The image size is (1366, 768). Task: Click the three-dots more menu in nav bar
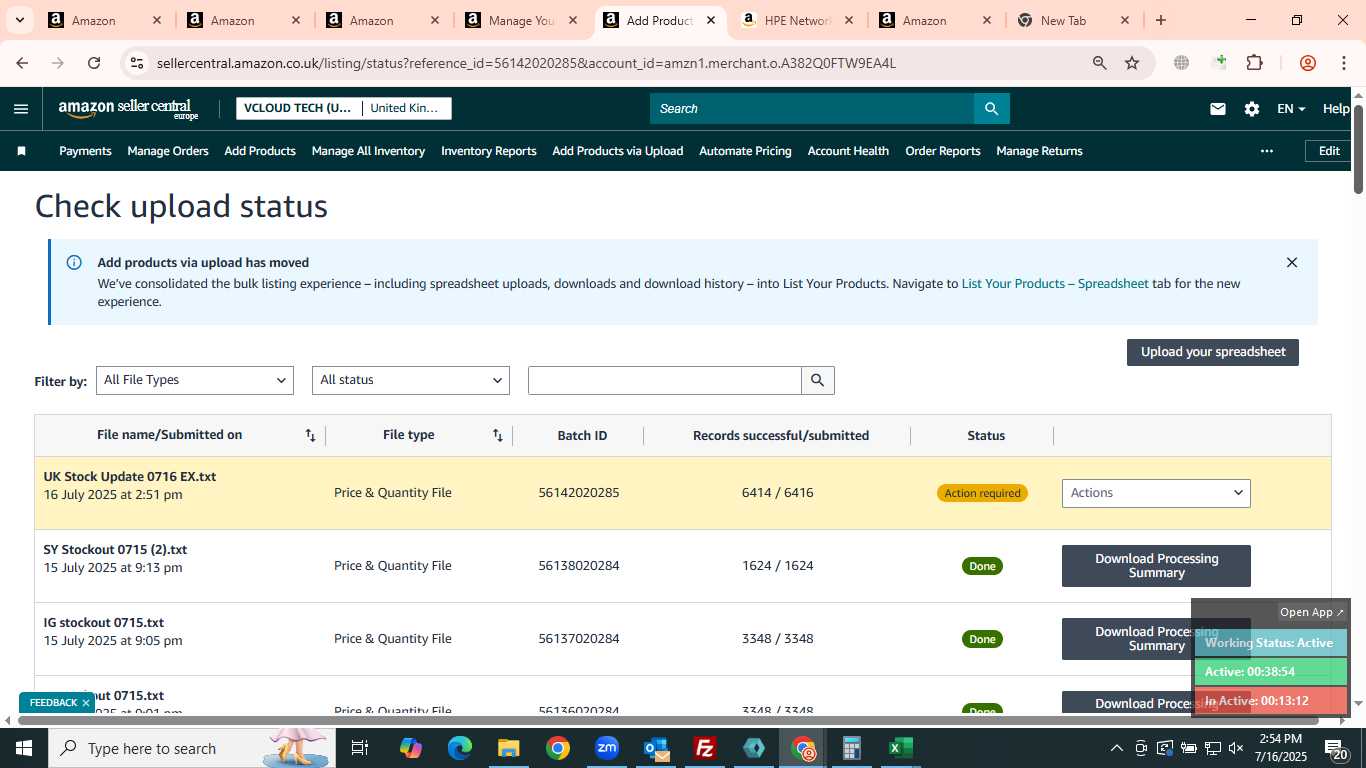(1267, 151)
